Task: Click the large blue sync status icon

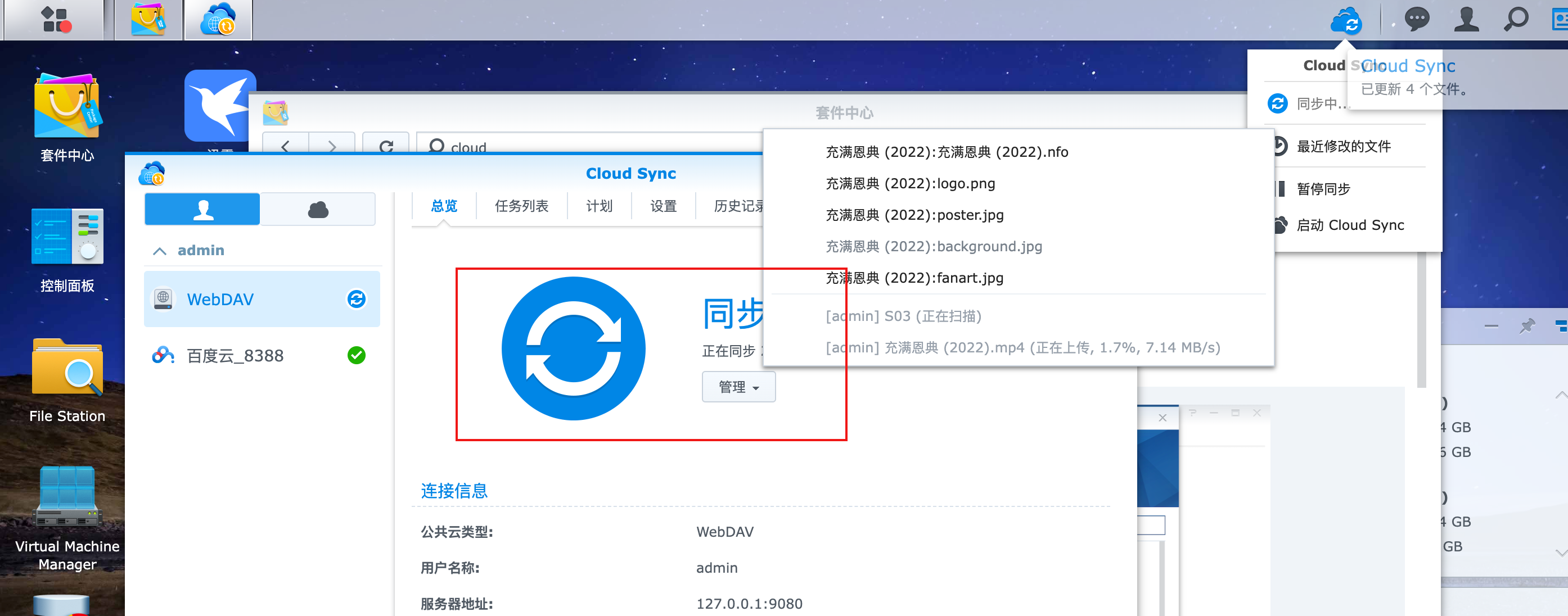Action: coord(574,348)
